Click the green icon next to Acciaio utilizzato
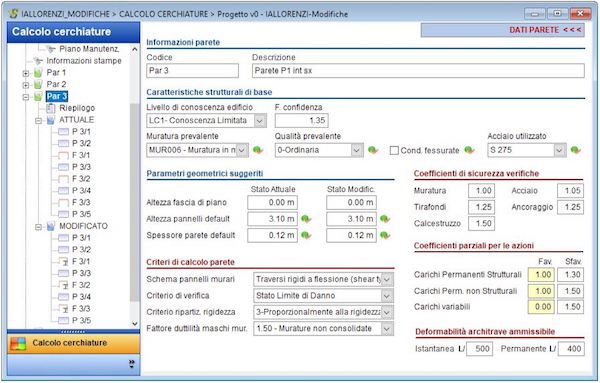 coord(576,150)
